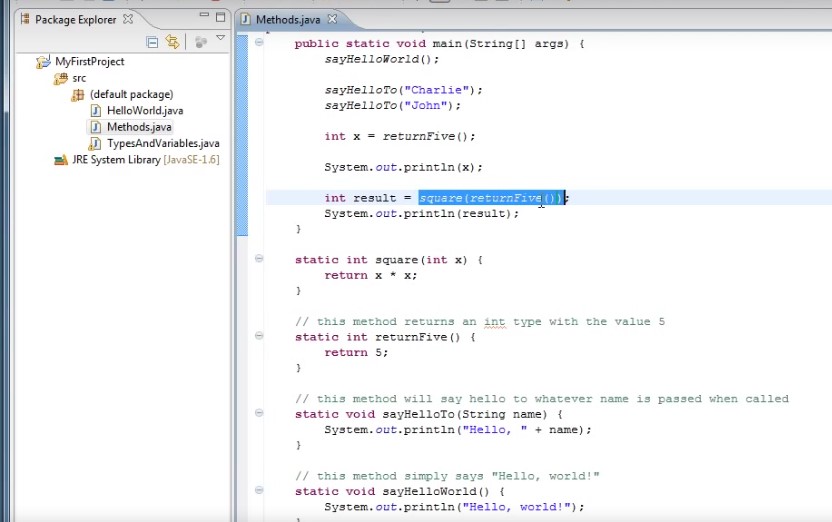Toggle Link with Editor in Package Explorer
The height and width of the screenshot is (522, 832).
[x=172, y=41]
